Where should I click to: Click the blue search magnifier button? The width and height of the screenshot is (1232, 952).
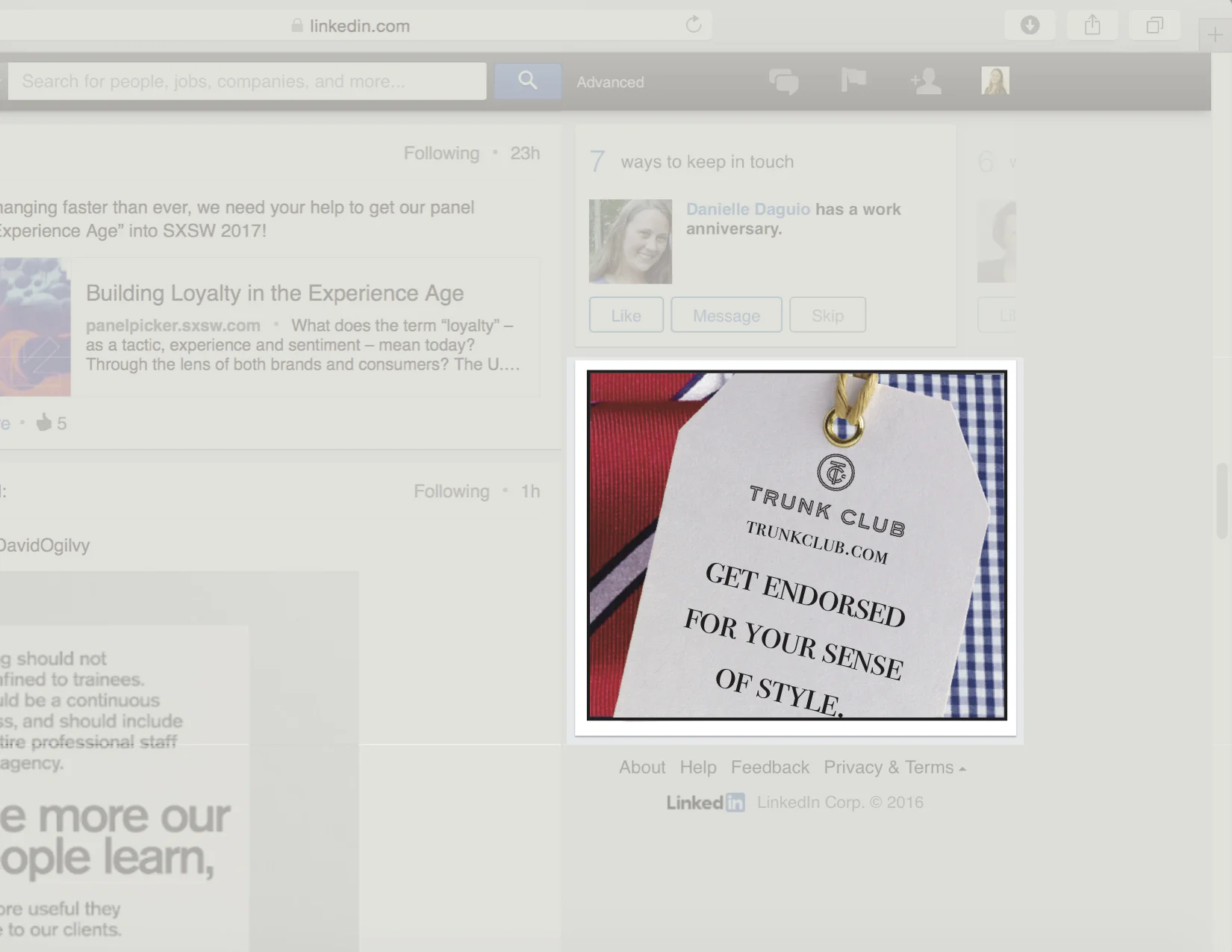tap(528, 81)
